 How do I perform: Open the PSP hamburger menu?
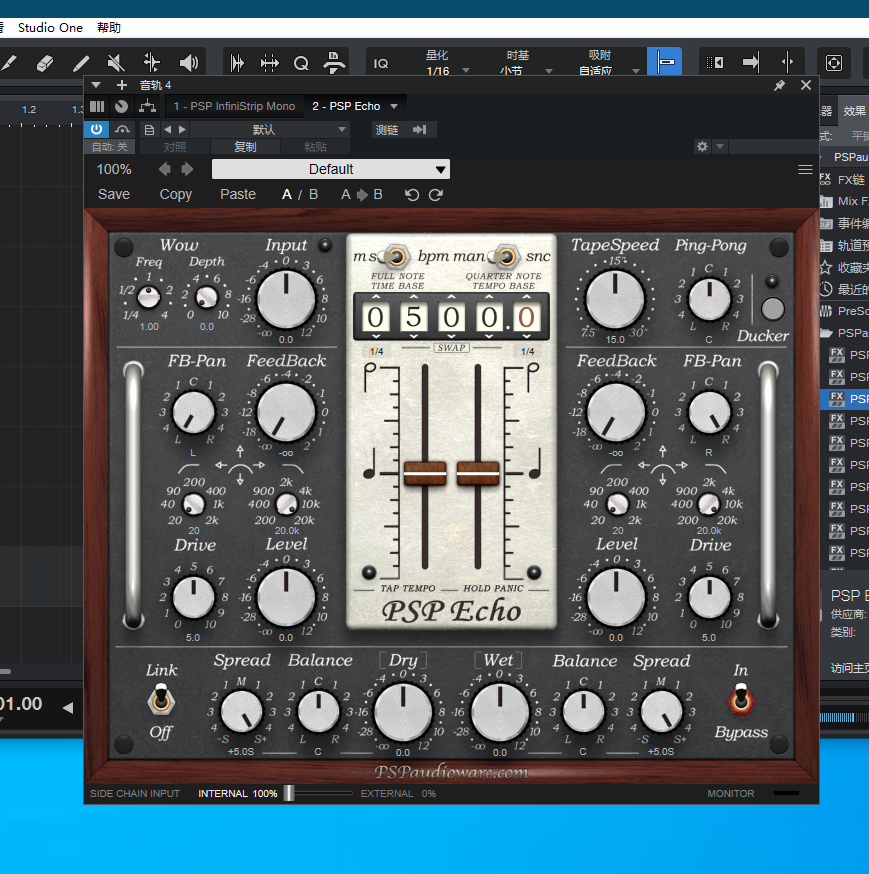805,169
